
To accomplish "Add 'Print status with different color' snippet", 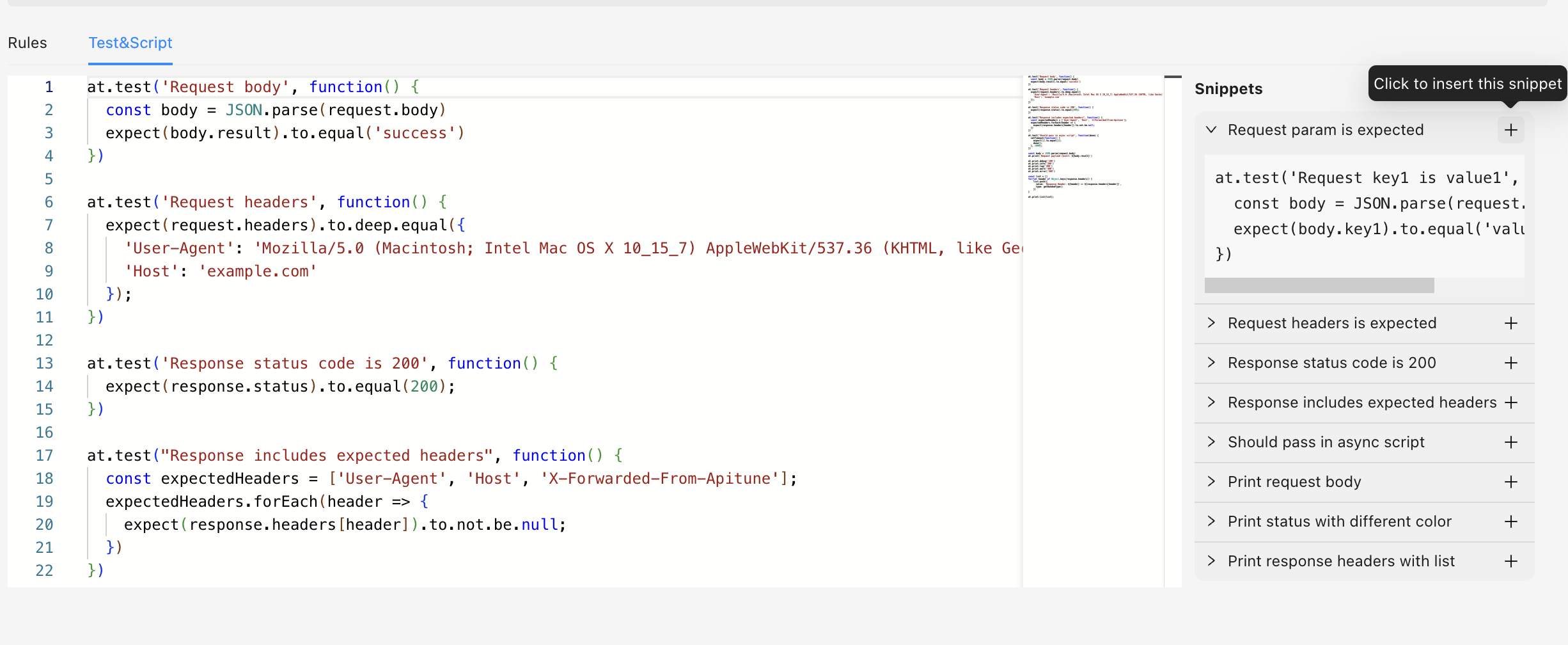I will click(1511, 522).
